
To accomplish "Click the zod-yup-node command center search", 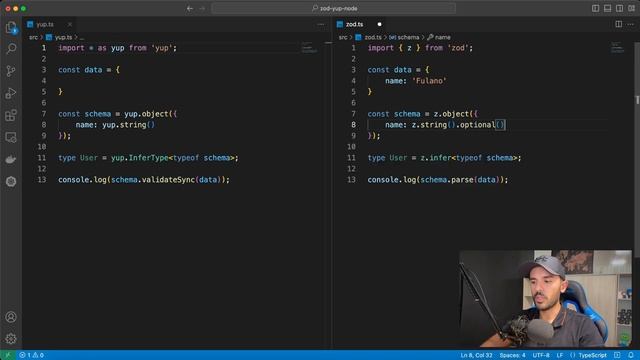I will pos(333,8).
